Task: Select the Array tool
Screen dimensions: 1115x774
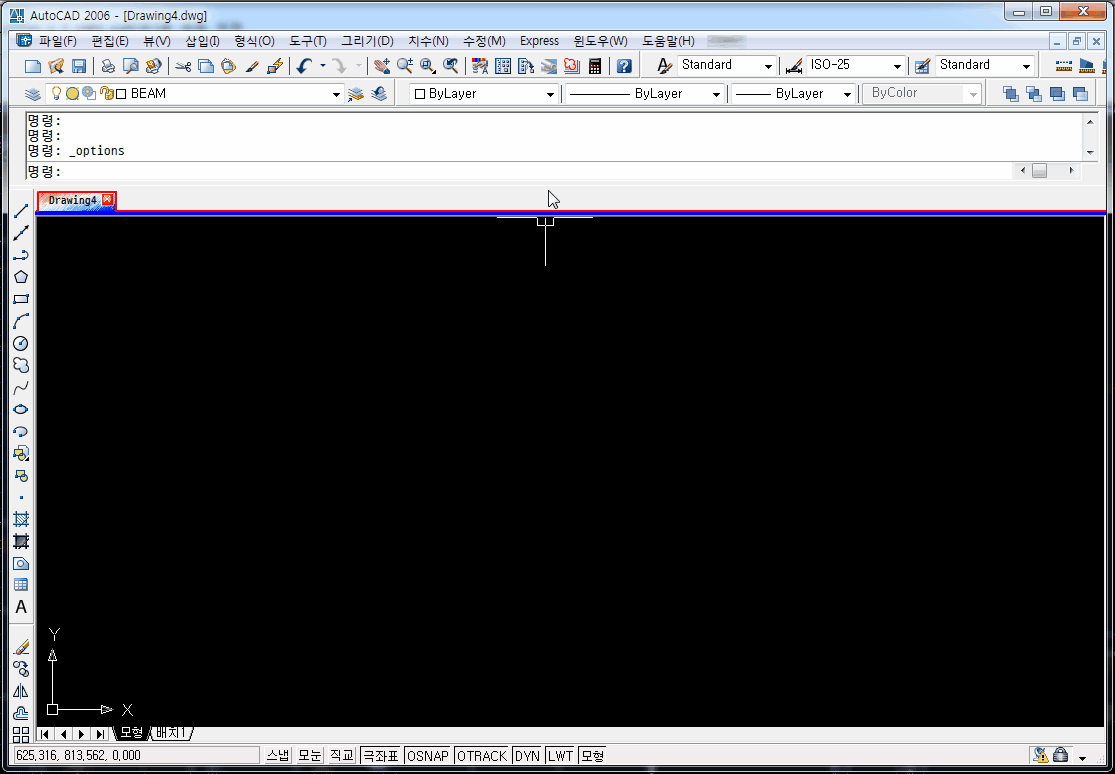Action: pos(21,735)
